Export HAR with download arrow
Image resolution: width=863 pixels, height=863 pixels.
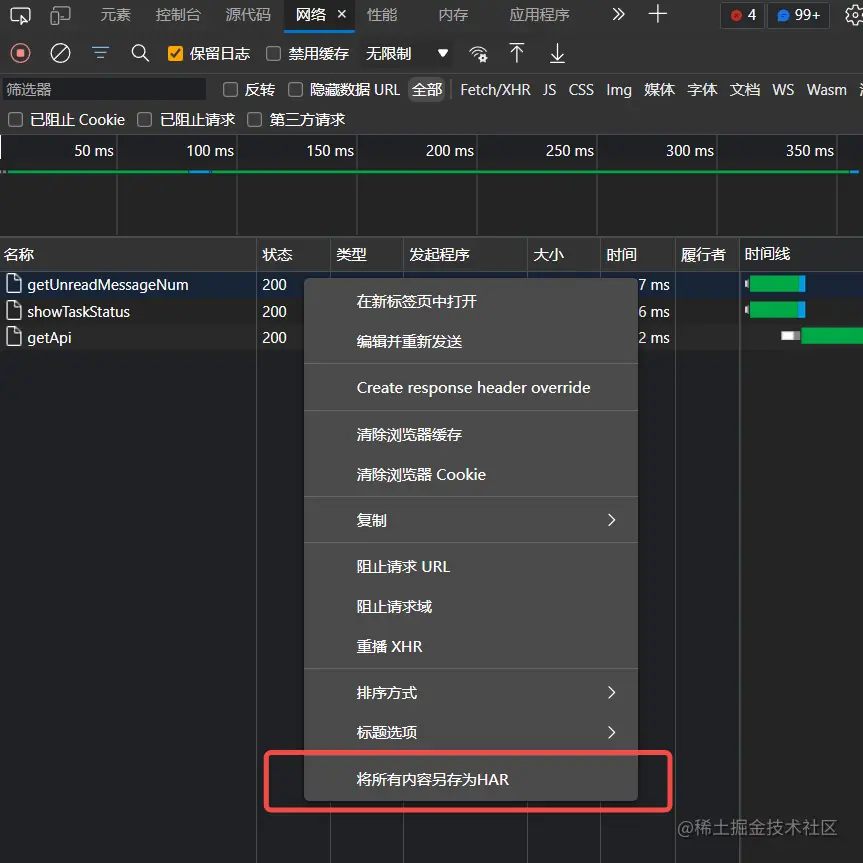(x=557, y=53)
